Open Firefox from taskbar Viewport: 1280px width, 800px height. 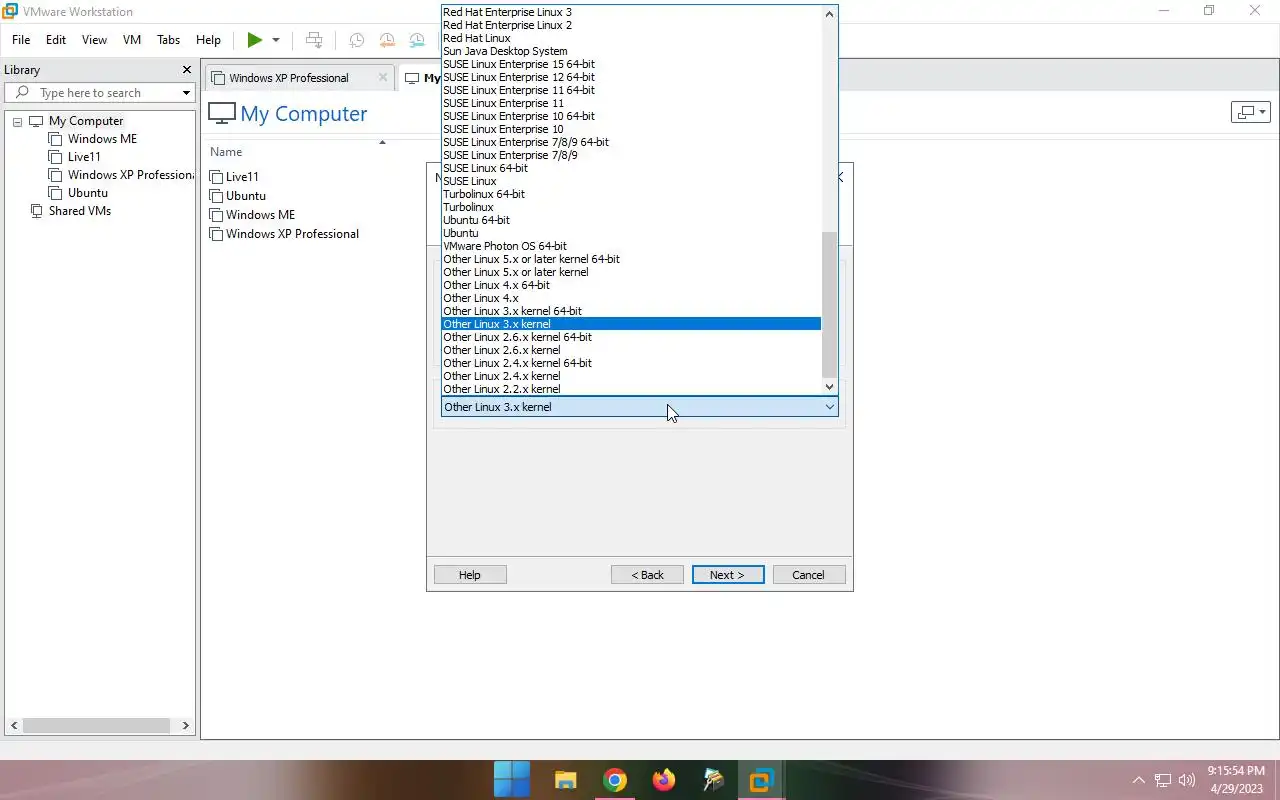click(664, 780)
